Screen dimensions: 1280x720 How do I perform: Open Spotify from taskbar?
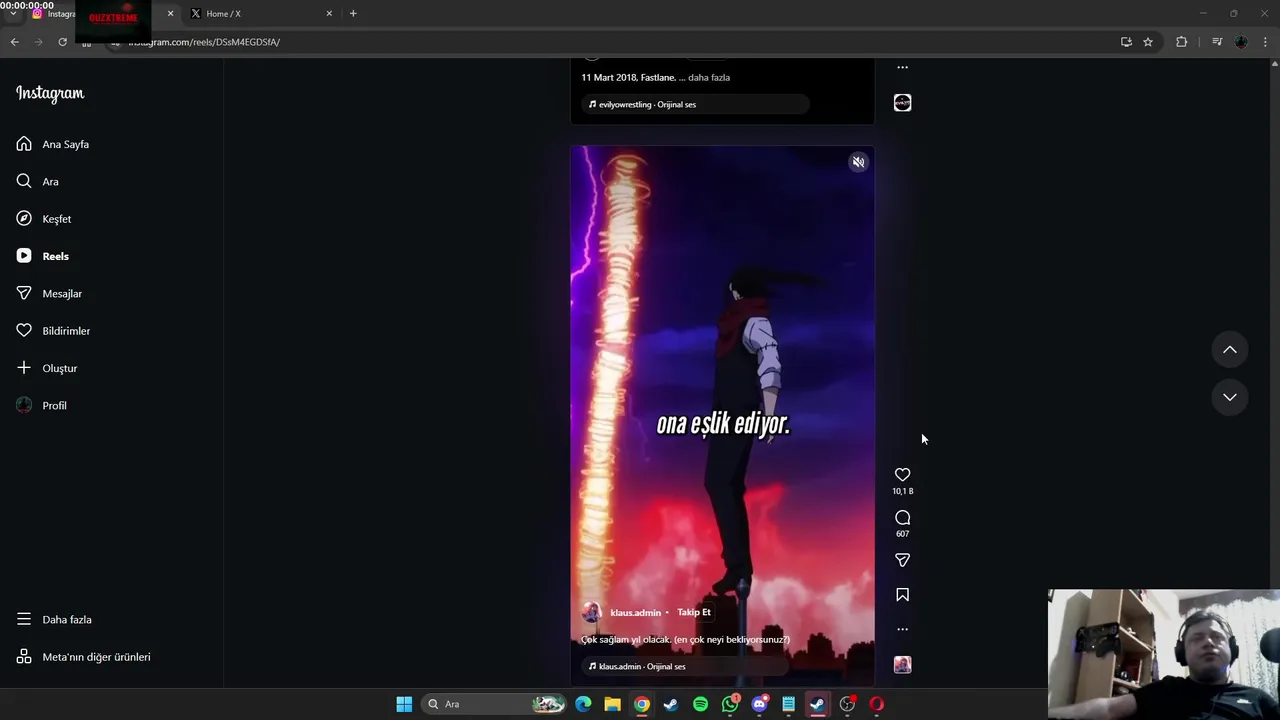(700, 704)
